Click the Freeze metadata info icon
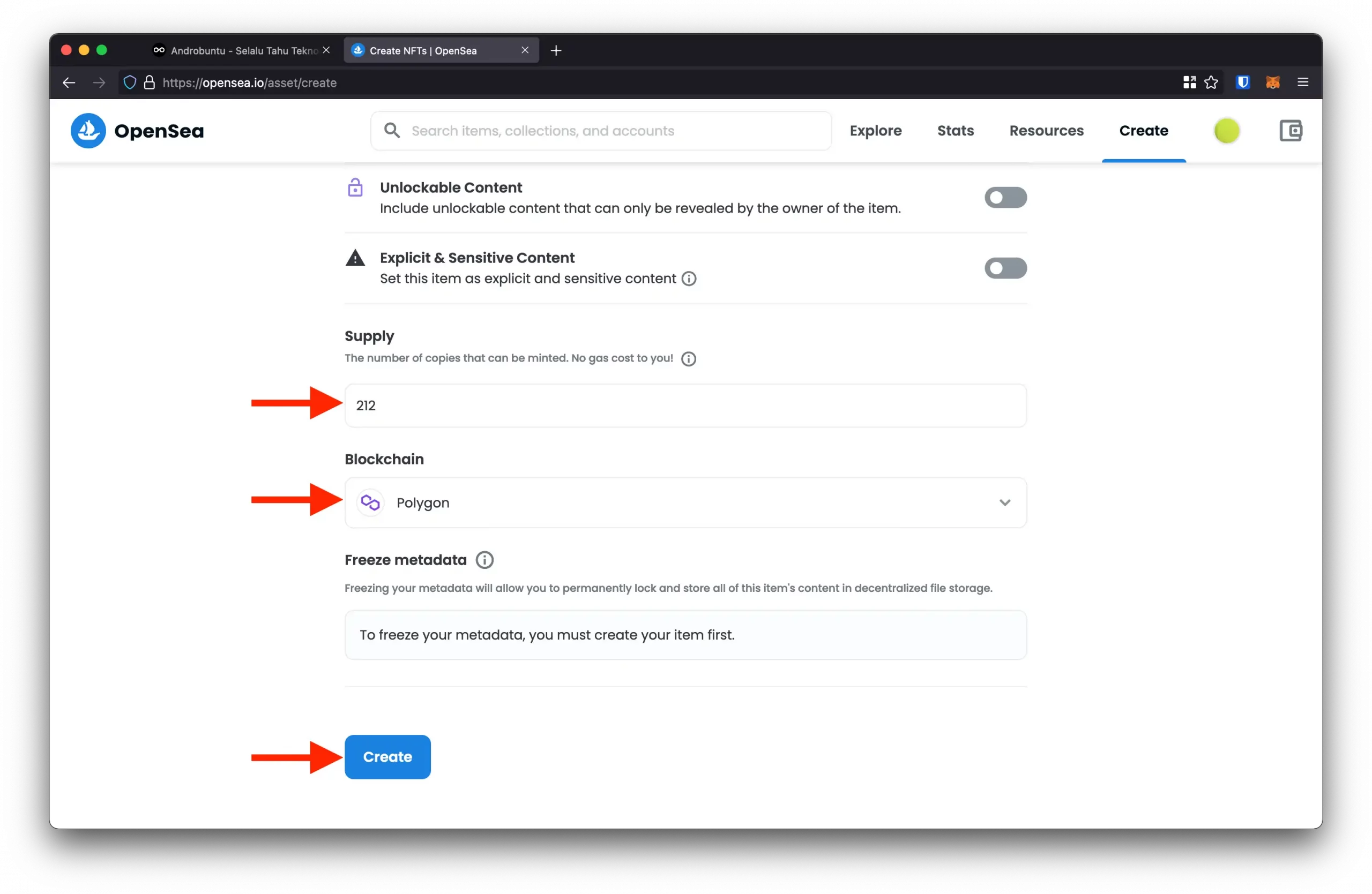 coord(484,560)
